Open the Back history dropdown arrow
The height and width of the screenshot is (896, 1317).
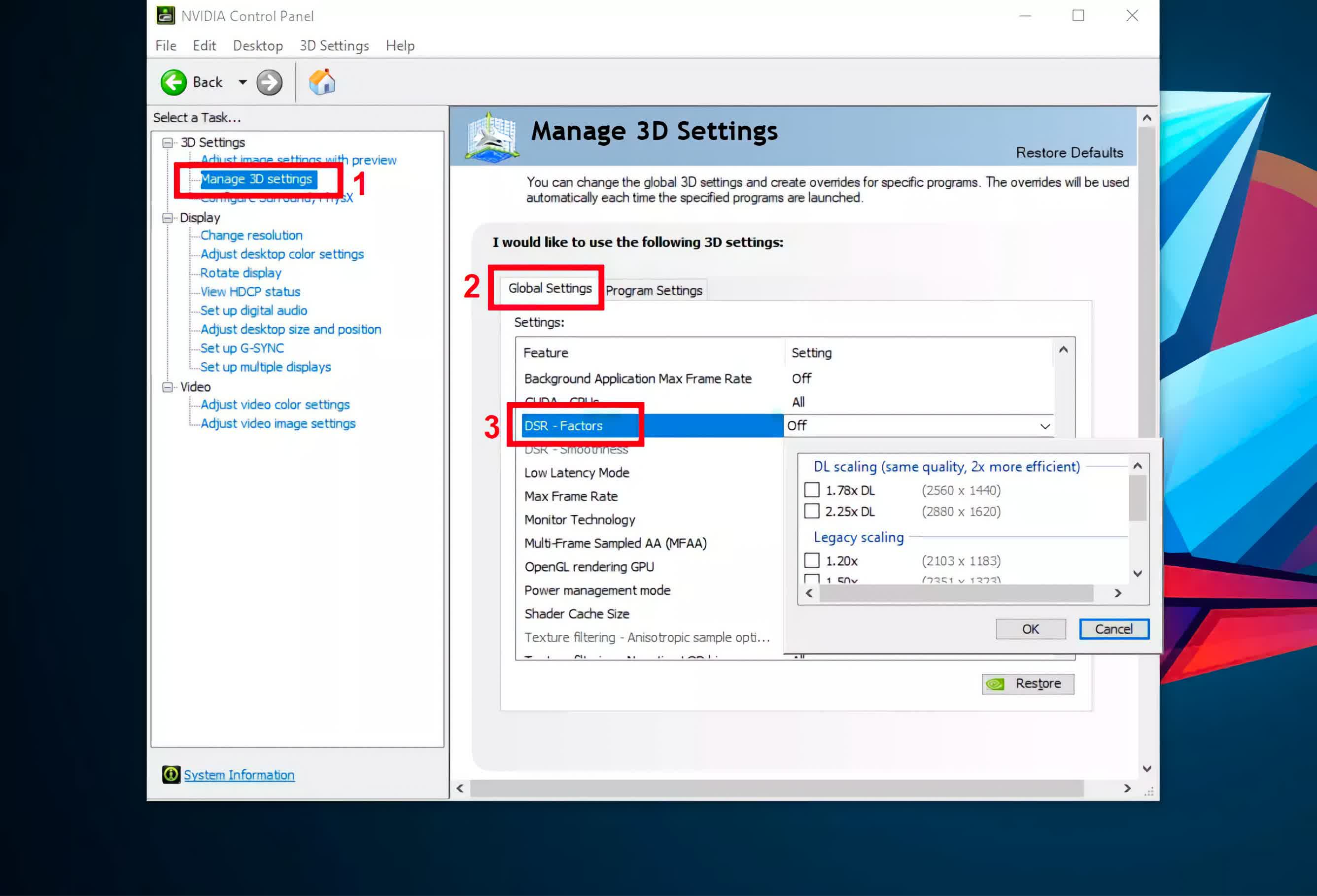[x=243, y=82]
